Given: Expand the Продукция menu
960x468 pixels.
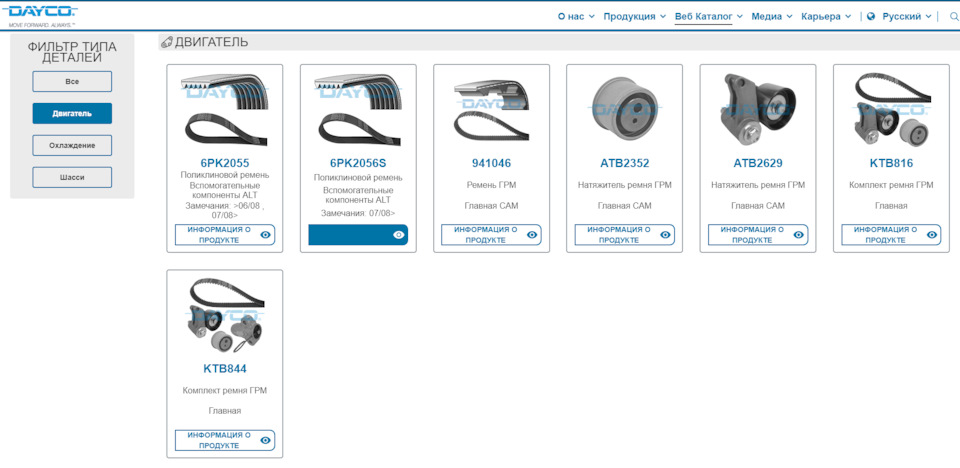Looking at the screenshot, I should click(x=635, y=17).
